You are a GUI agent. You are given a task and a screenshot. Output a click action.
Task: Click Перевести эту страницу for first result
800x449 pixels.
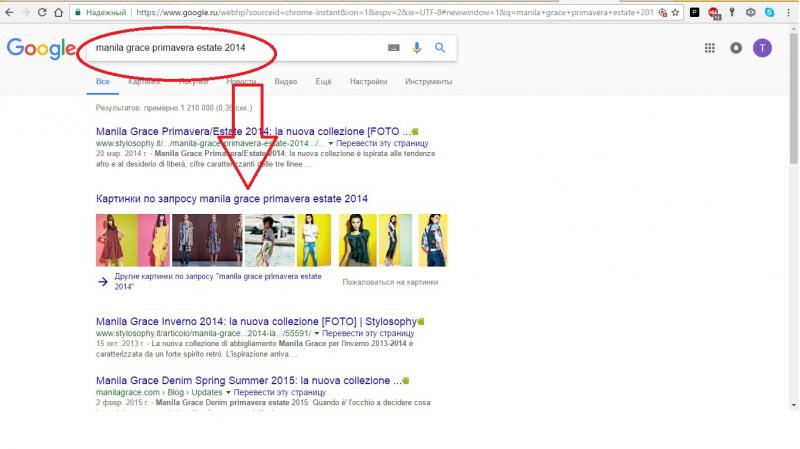click(x=382, y=143)
